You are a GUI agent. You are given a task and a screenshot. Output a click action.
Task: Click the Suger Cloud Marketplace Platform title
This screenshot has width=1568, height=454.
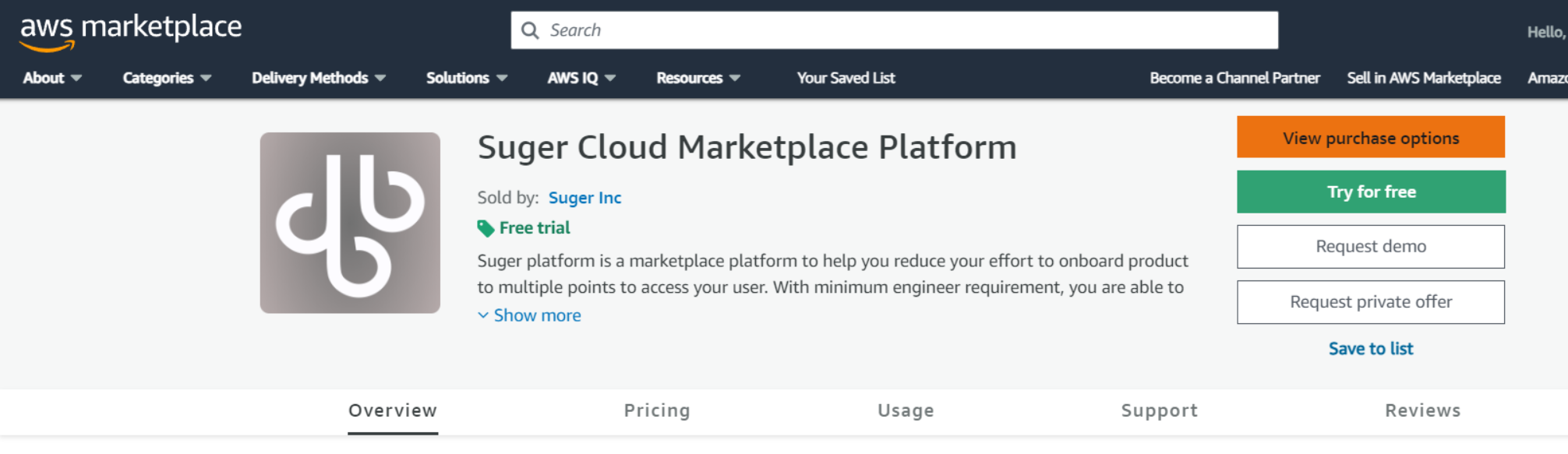tap(747, 147)
